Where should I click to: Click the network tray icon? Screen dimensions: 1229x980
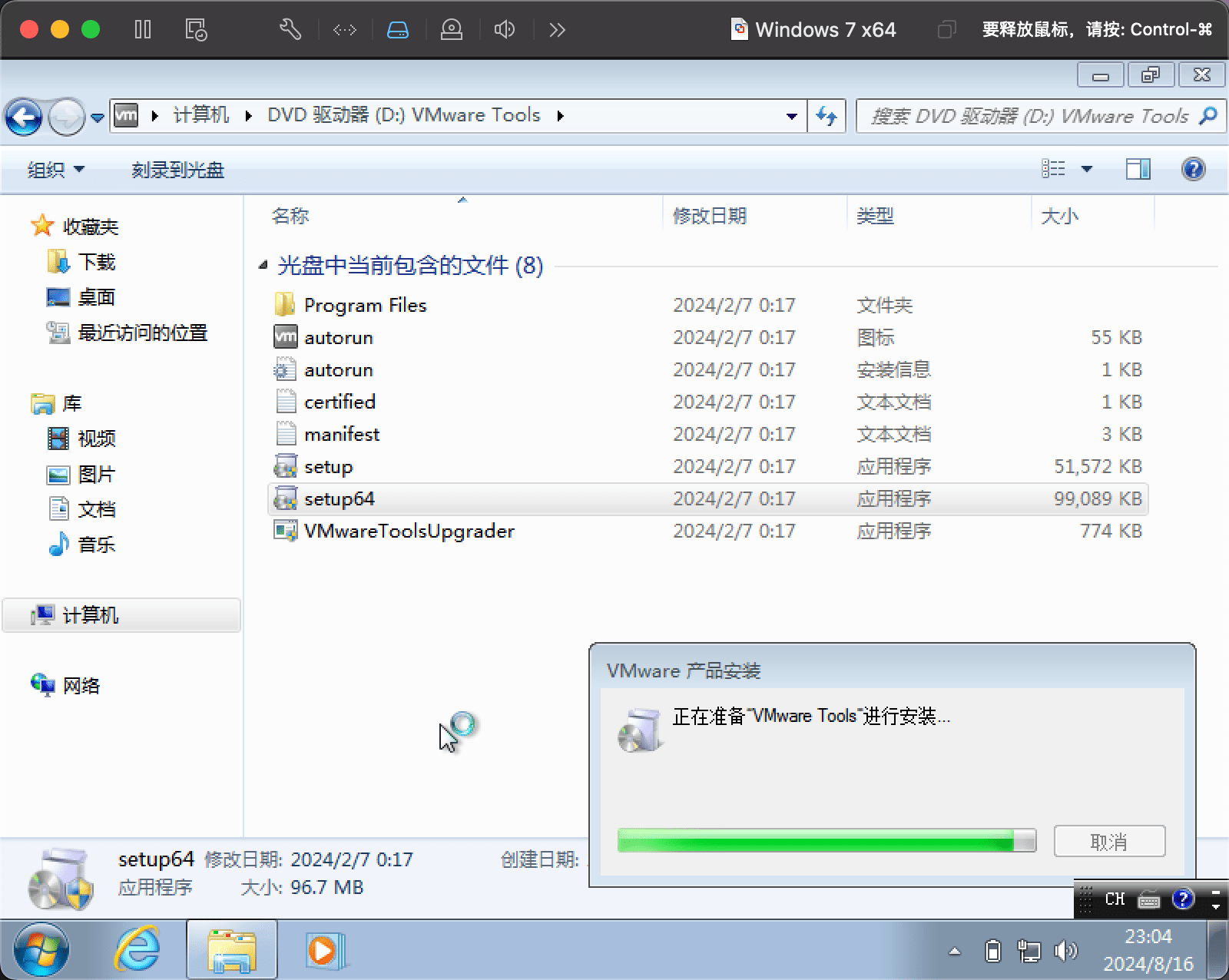coord(1029,952)
